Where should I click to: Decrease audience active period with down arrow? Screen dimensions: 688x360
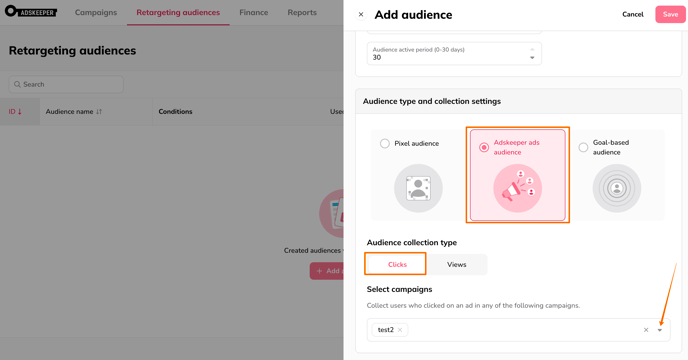[532, 58]
